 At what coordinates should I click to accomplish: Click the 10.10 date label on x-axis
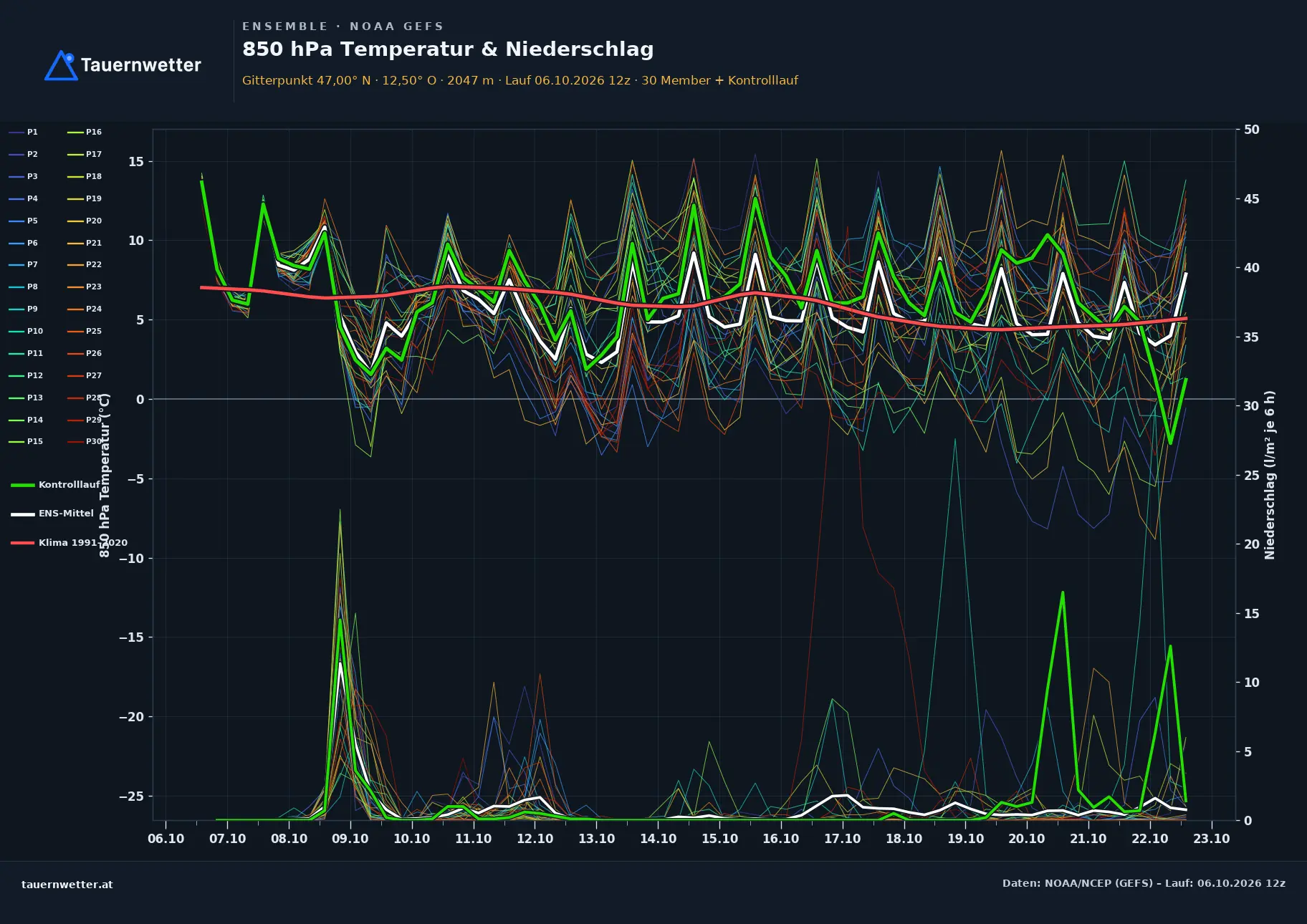(x=412, y=839)
